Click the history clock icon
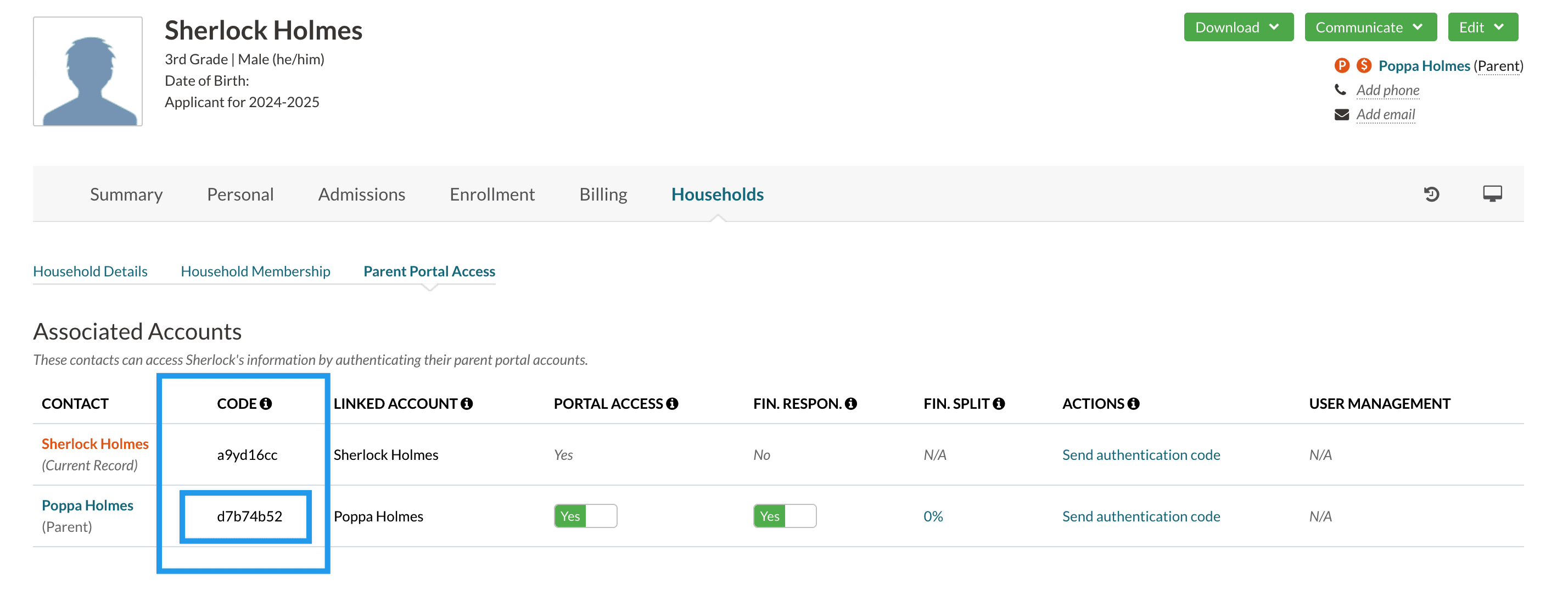This screenshot has height=600, width=1568. pyautogui.click(x=1431, y=195)
